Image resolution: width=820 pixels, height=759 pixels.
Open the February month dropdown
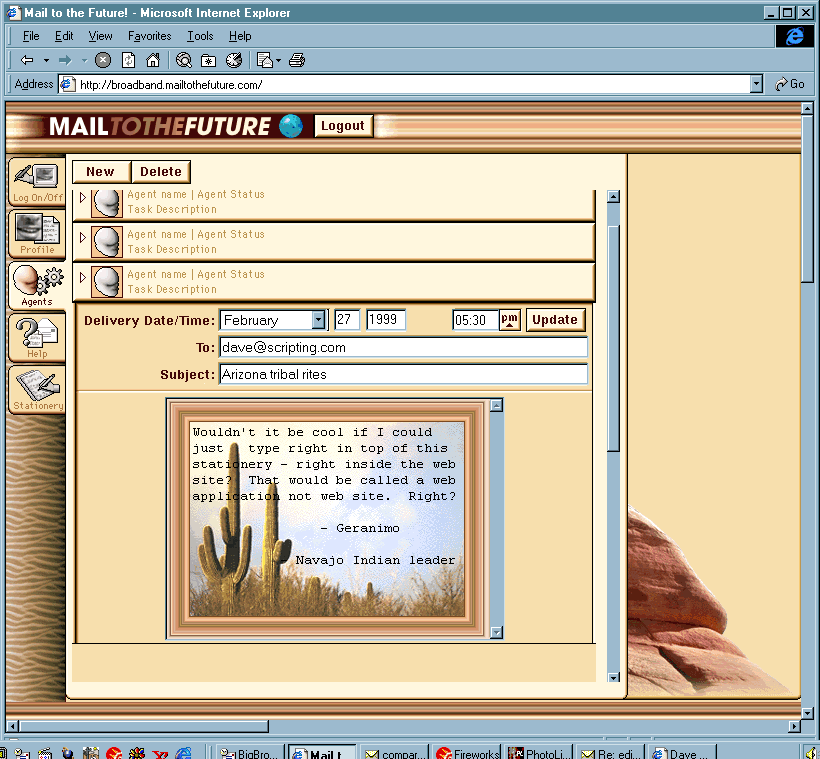pyautogui.click(x=318, y=320)
